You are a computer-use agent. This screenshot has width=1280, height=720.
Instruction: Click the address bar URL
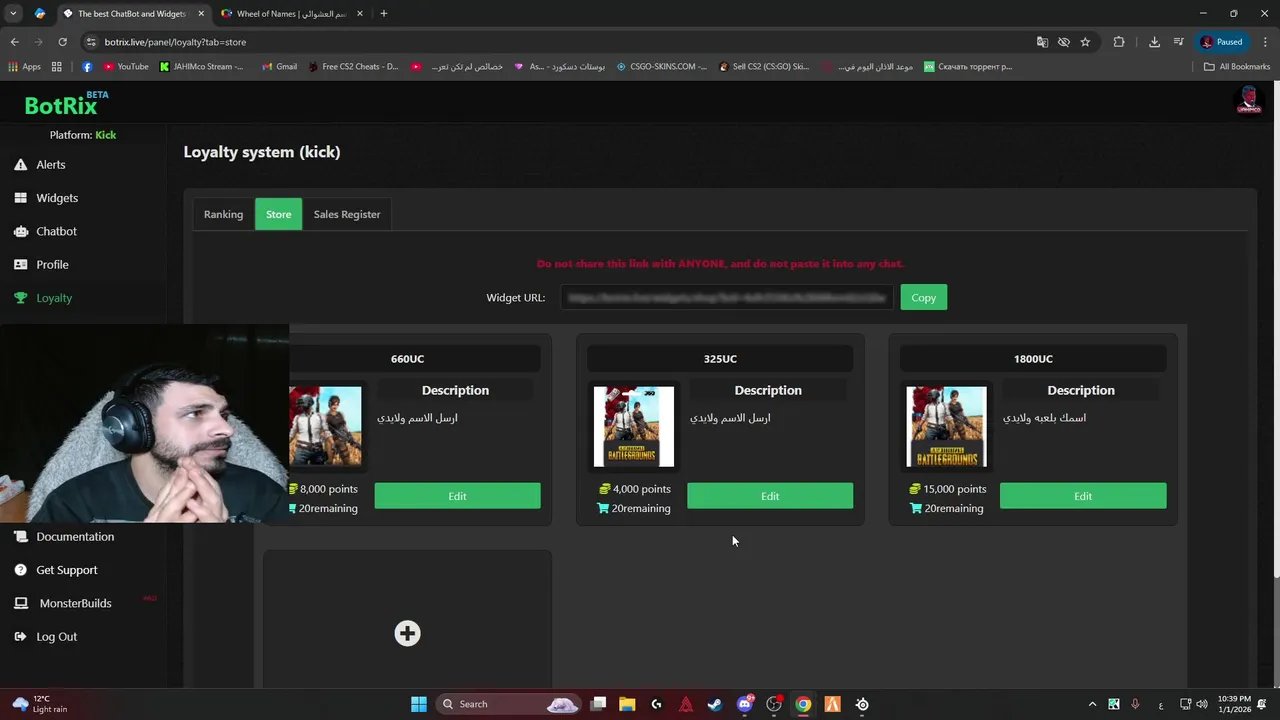[x=175, y=42]
